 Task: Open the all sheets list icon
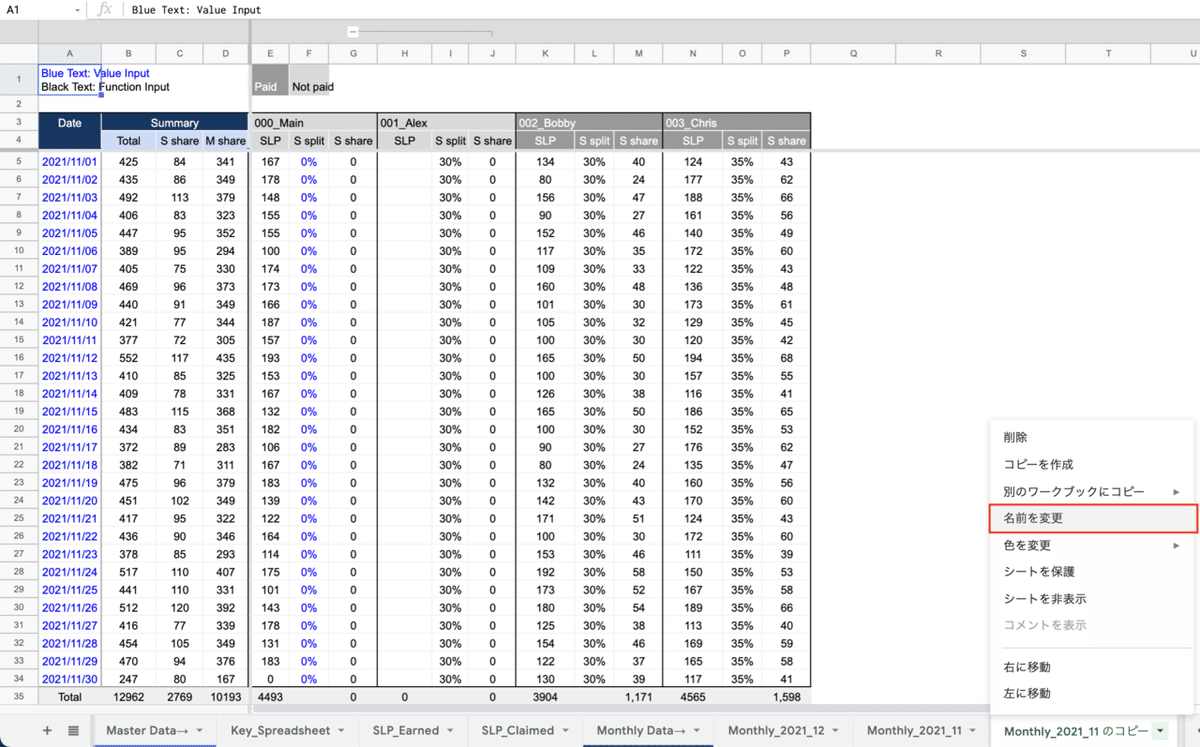click(73, 731)
